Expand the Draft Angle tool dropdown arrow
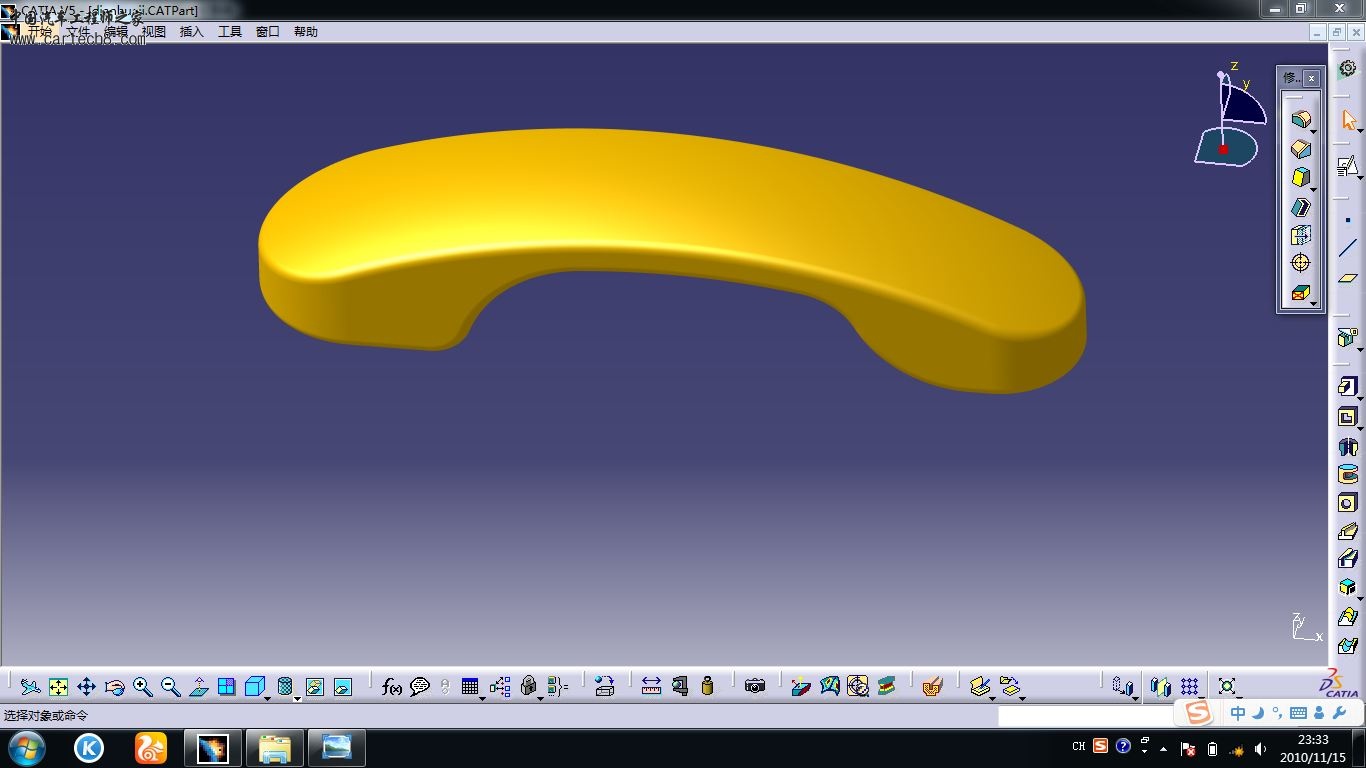This screenshot has width=1366, height=768. point(1313,189)
